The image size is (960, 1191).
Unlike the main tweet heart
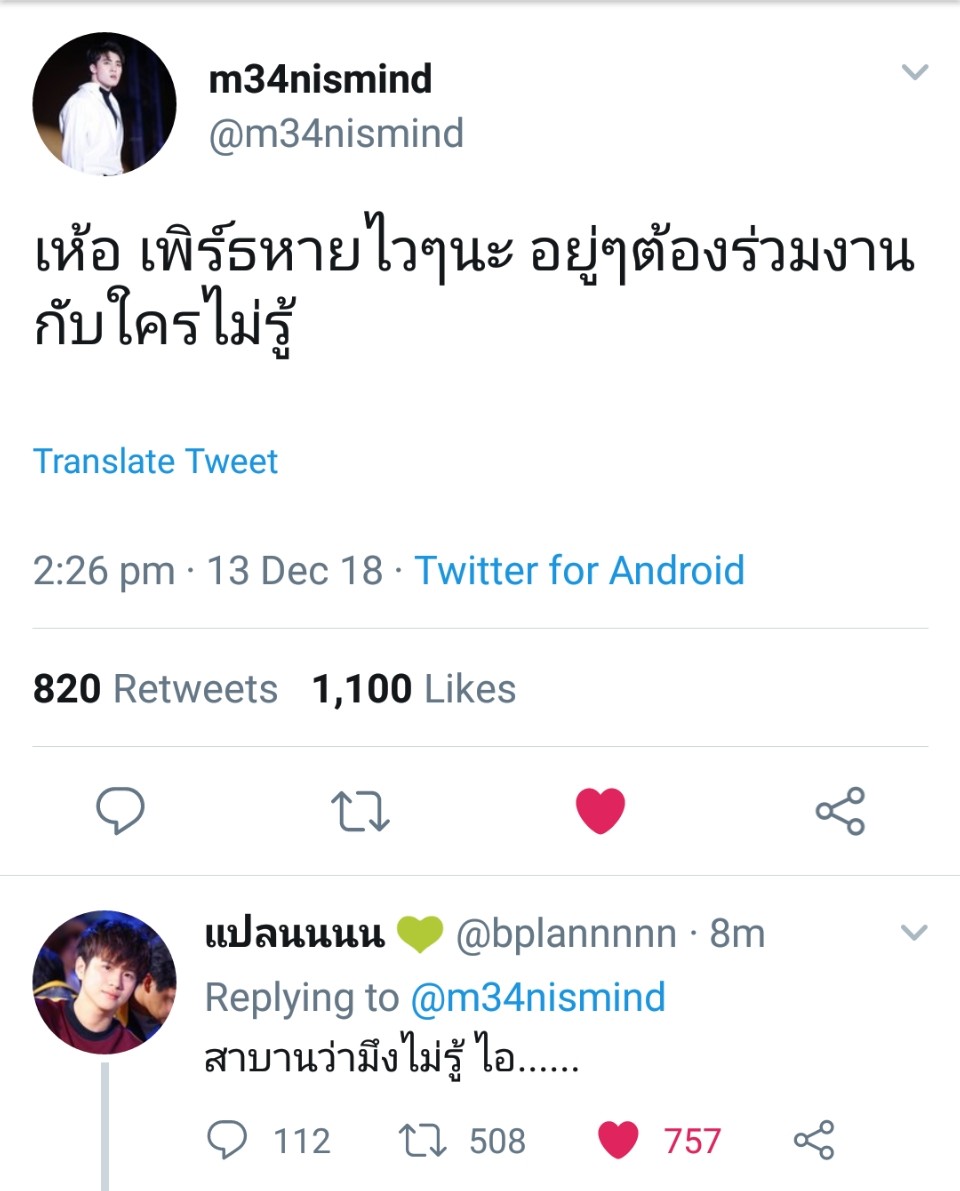[600, 811]
